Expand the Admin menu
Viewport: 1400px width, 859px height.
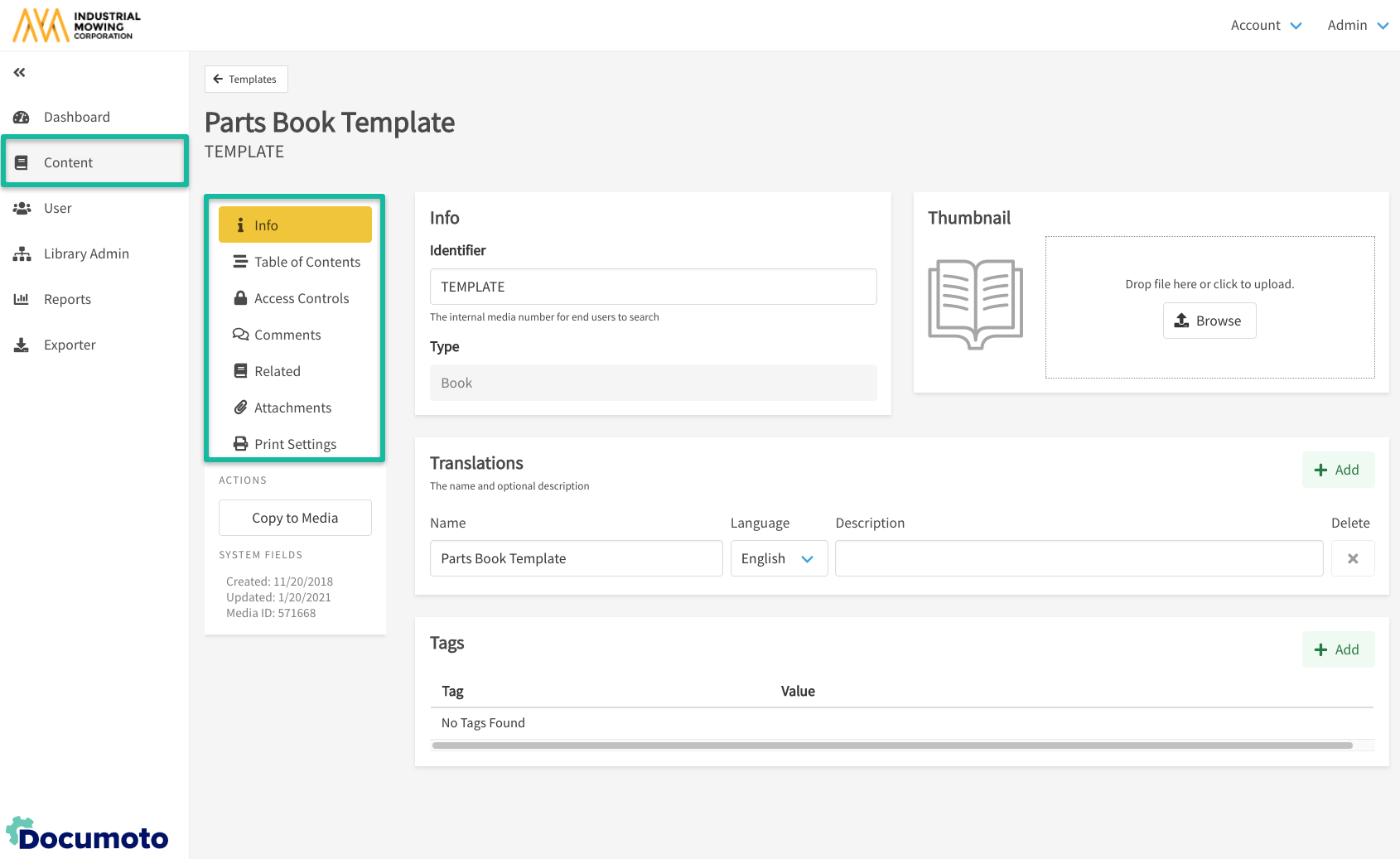click(1357, 26)
